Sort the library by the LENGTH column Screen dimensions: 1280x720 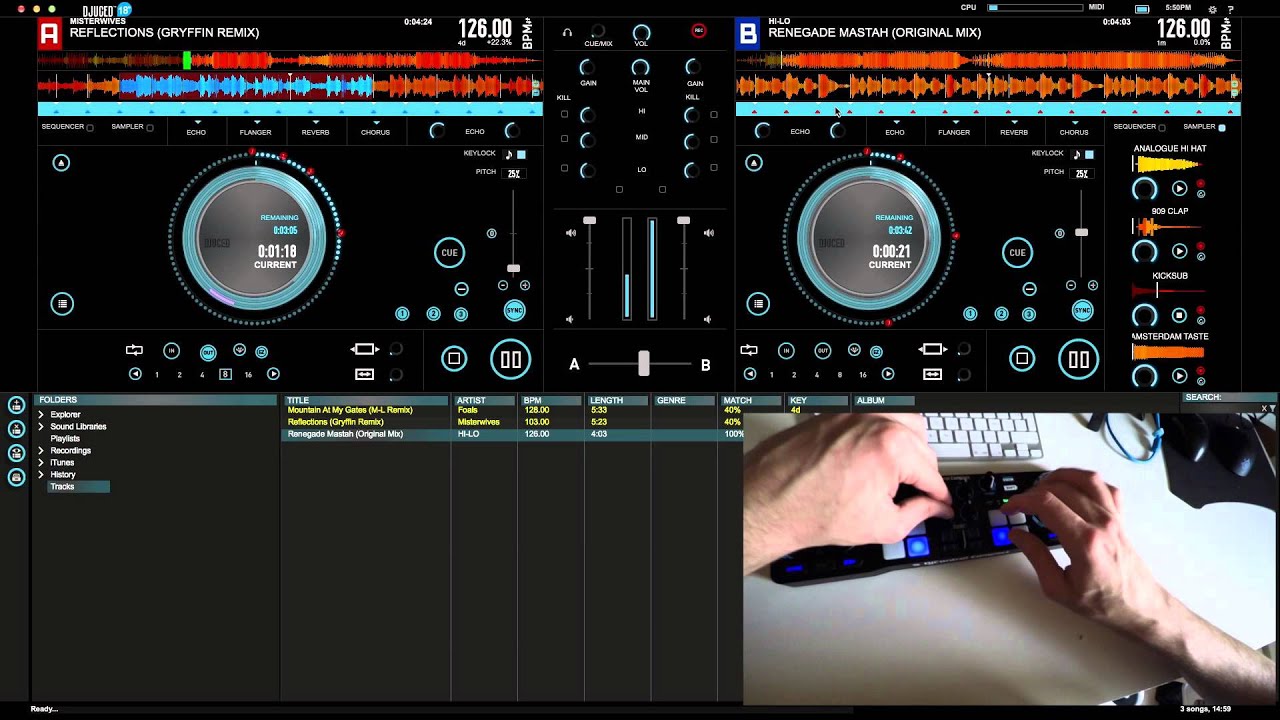pyautogui.click(x=618, y=400)
